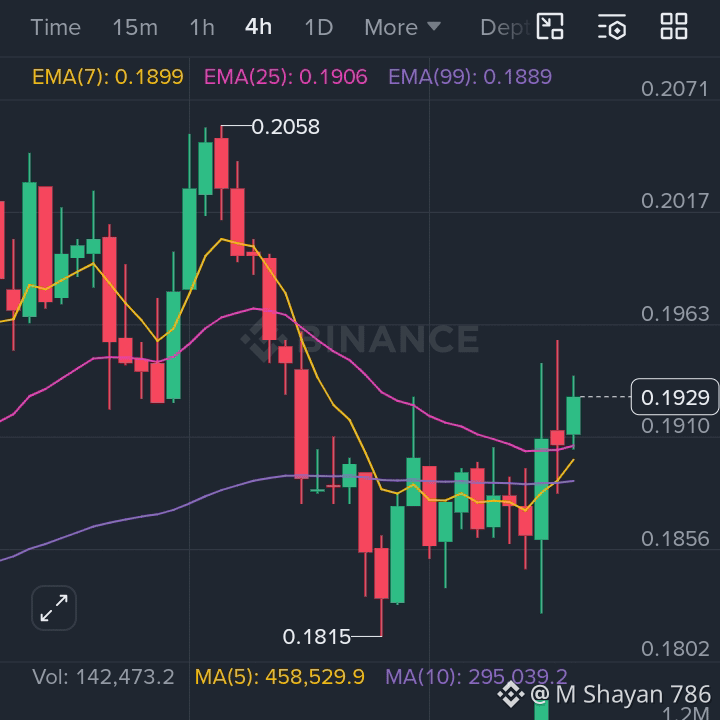Open the multi-chart grid layout icon
720x720 pixels.
point(674,26)
